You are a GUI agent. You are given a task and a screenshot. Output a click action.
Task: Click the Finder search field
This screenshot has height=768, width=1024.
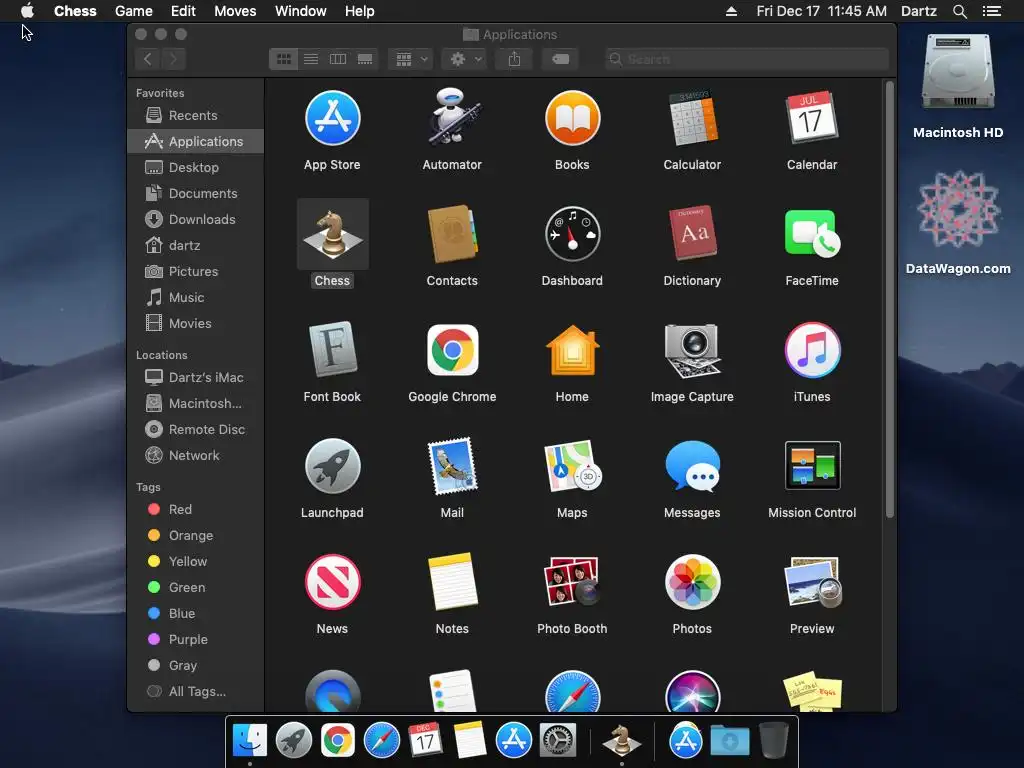746,59
